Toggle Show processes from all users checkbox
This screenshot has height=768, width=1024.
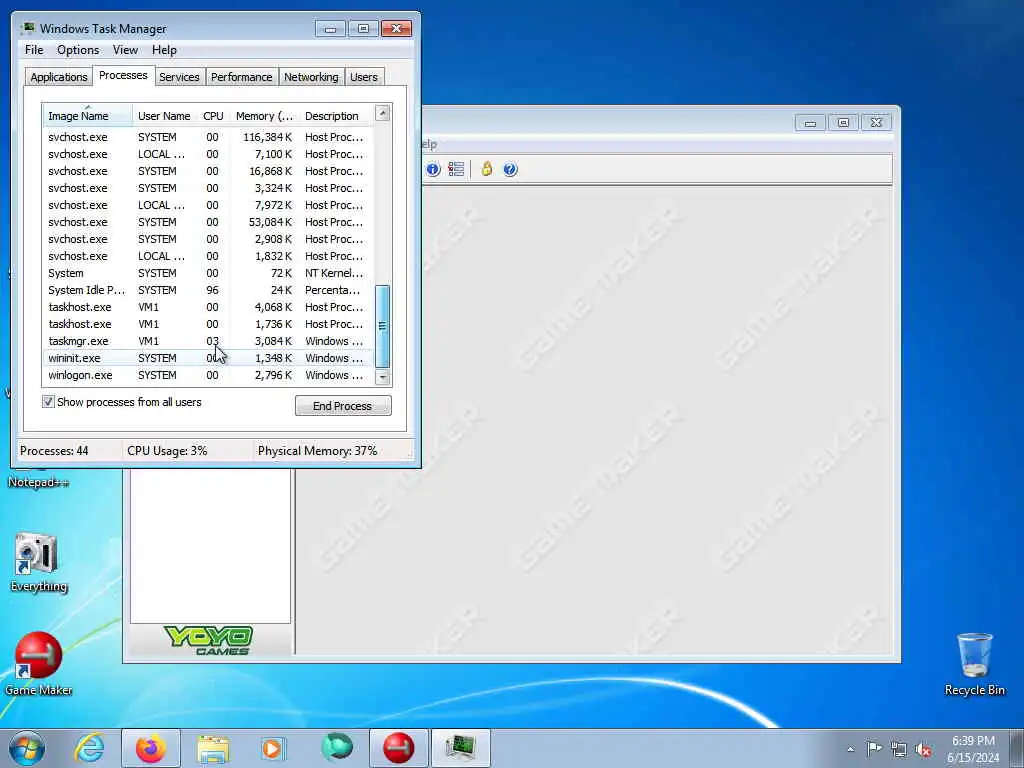click(x=48, y=402)
